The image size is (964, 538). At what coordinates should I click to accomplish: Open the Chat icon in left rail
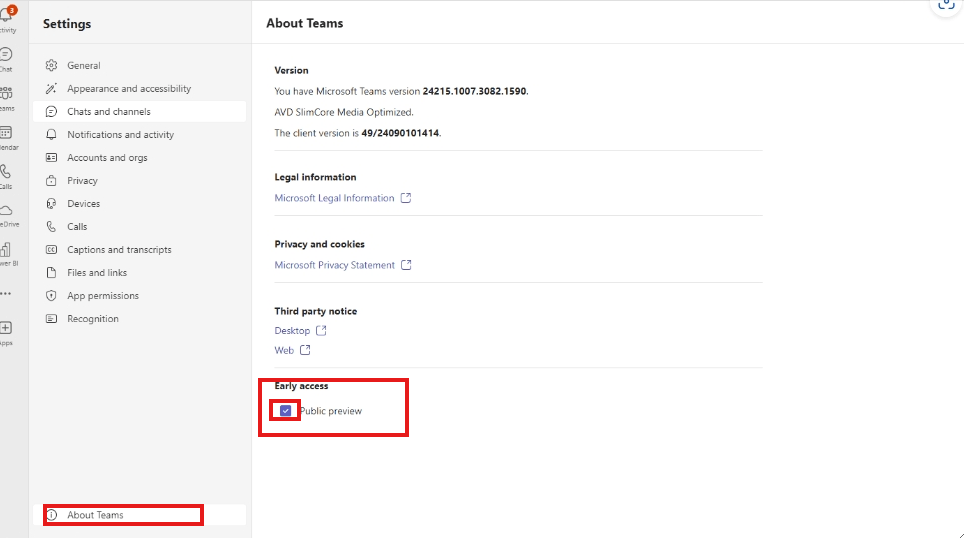6,55
